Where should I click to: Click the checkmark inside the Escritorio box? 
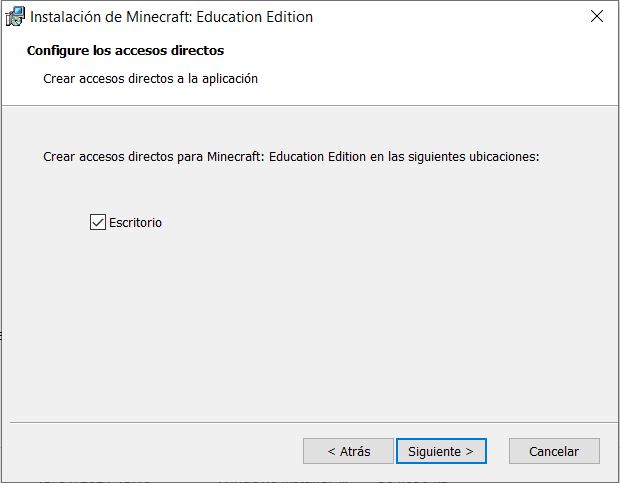(x=98, y=222)
